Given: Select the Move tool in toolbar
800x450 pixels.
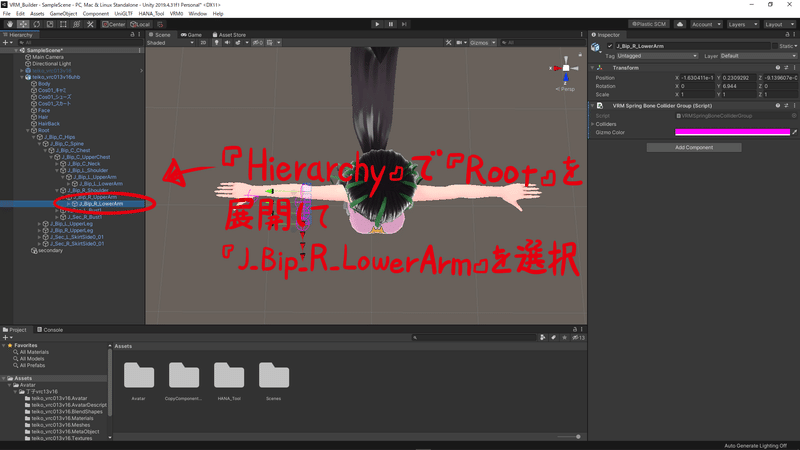Looking at the screenshot, I should 23,24.
